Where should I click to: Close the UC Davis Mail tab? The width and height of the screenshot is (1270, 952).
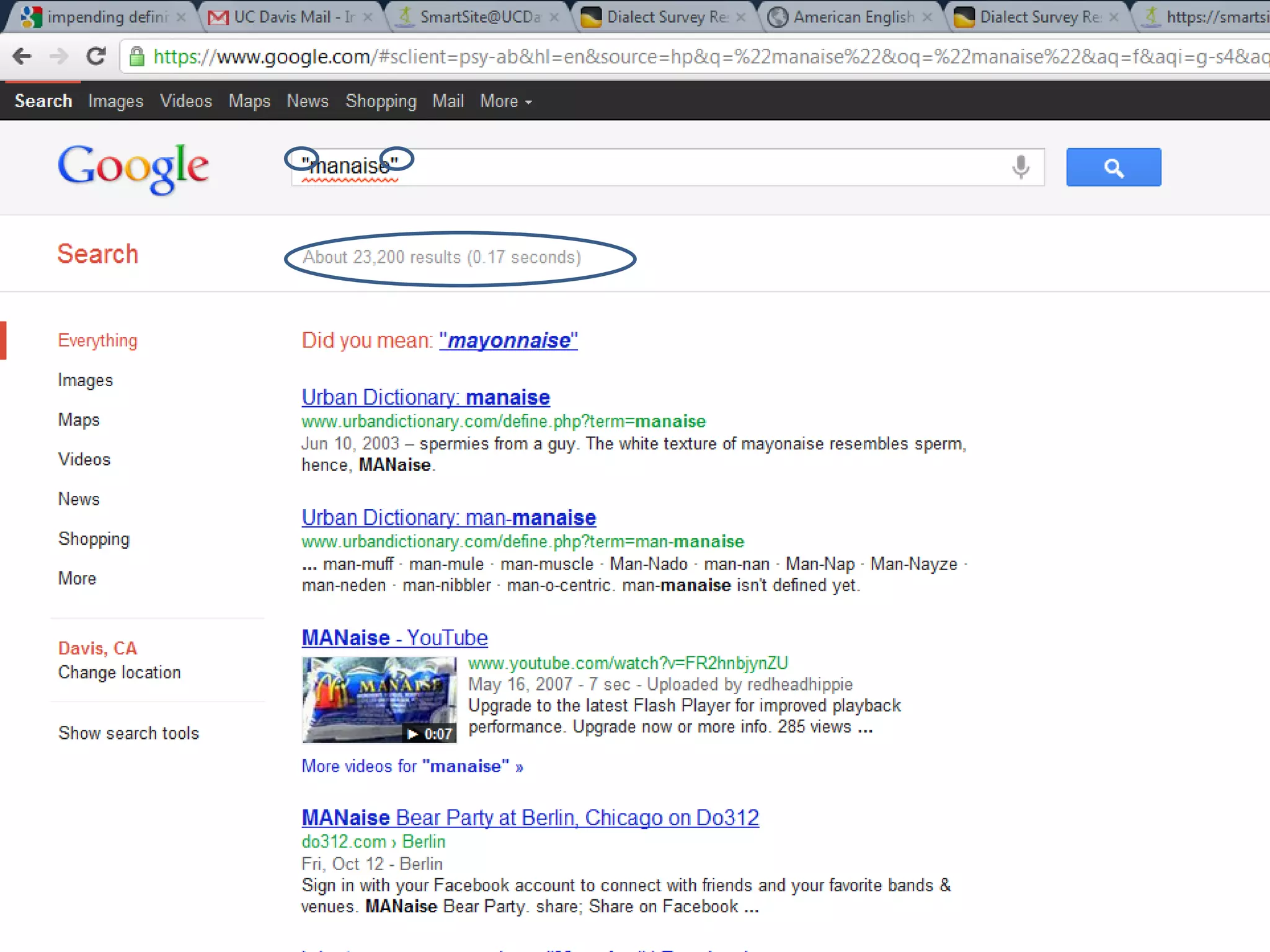[x=368, y=17]
